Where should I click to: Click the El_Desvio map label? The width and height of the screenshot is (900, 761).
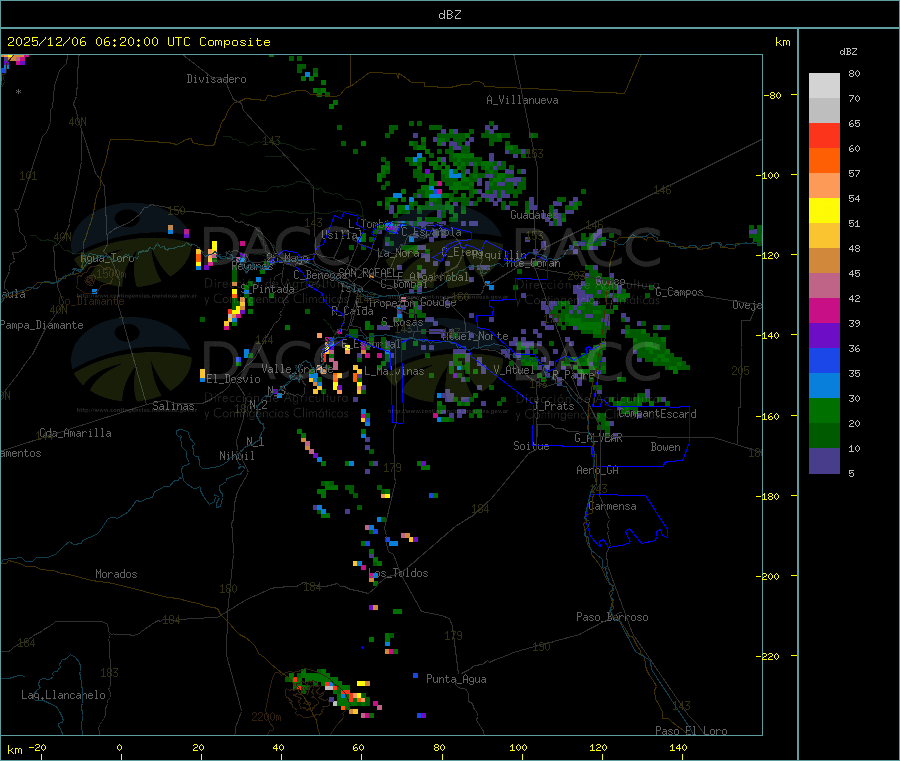(234, 379)
